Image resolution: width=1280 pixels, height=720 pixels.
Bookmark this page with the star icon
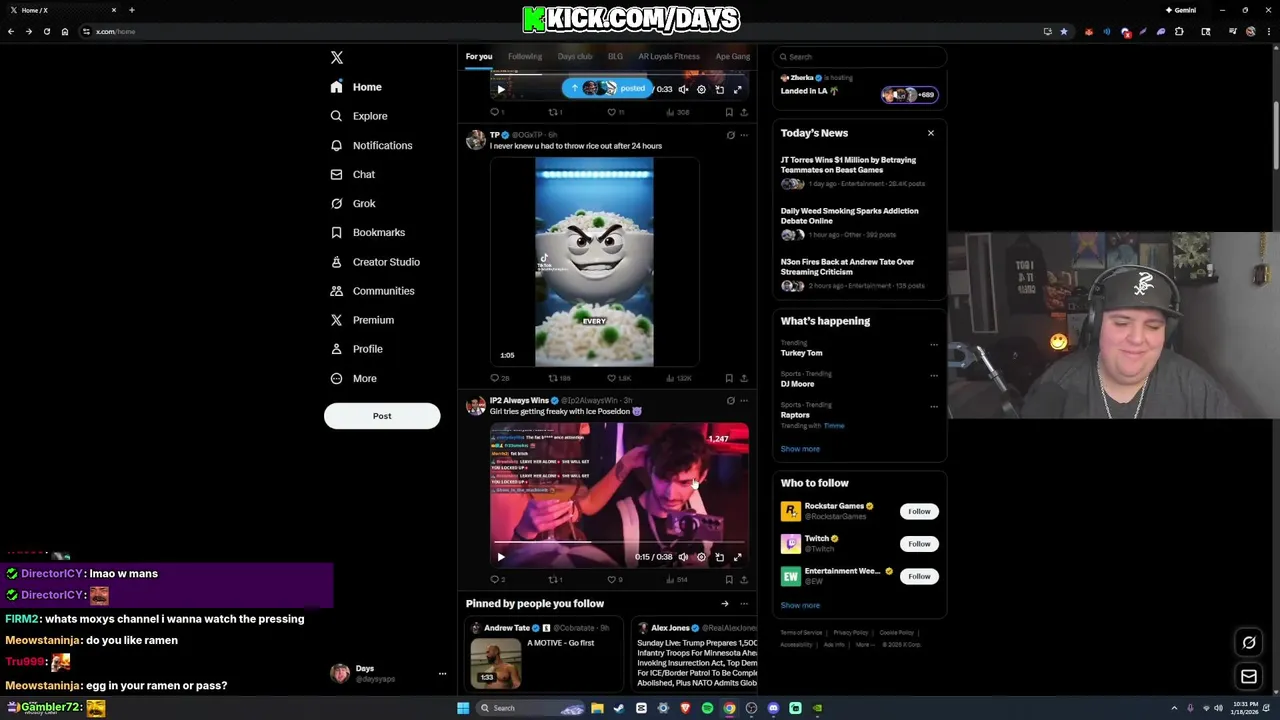click(x=1063, y=31)
